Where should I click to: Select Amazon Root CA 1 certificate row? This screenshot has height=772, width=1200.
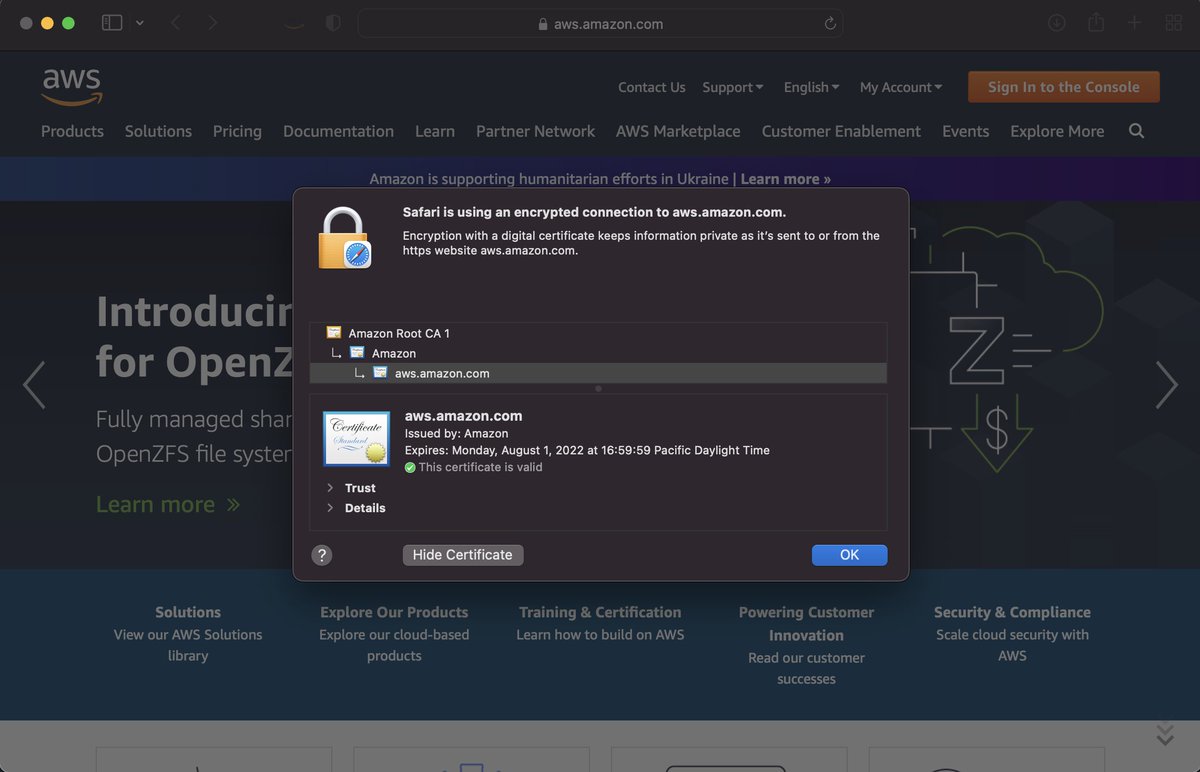[598, 333]
